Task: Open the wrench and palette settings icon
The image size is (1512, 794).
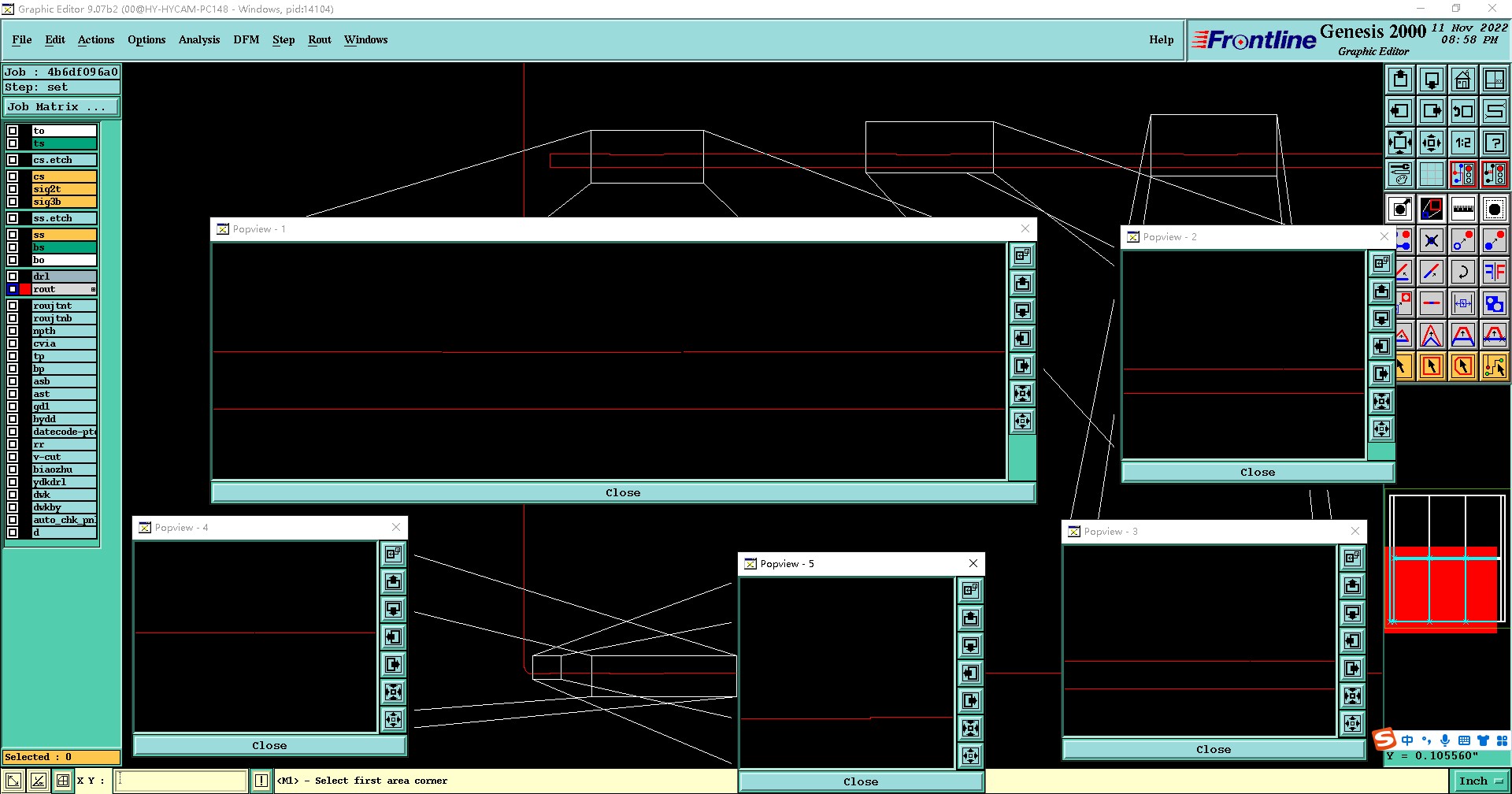Action: click(1400, 174)
